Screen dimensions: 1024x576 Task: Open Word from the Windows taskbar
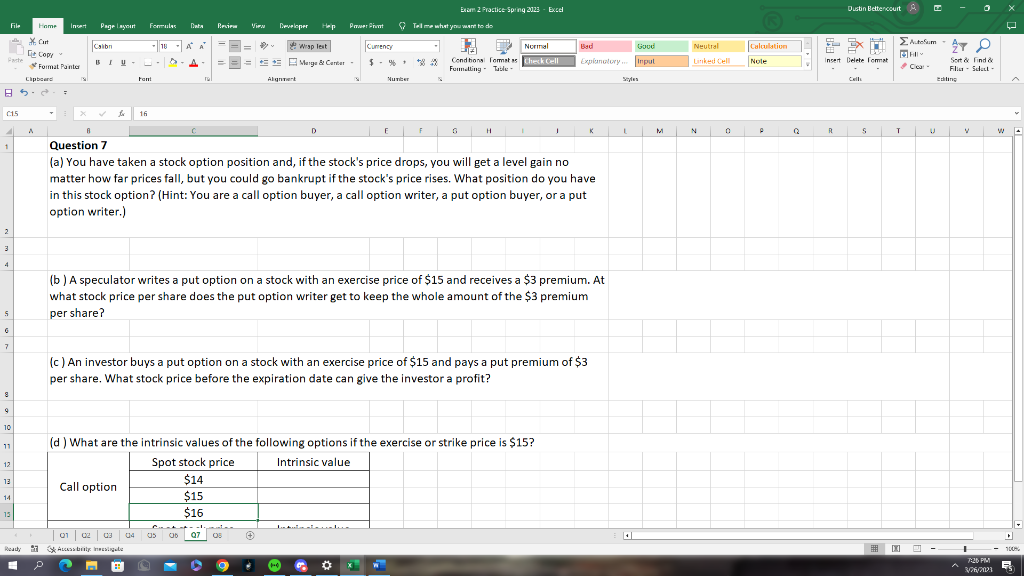(379, 566)
